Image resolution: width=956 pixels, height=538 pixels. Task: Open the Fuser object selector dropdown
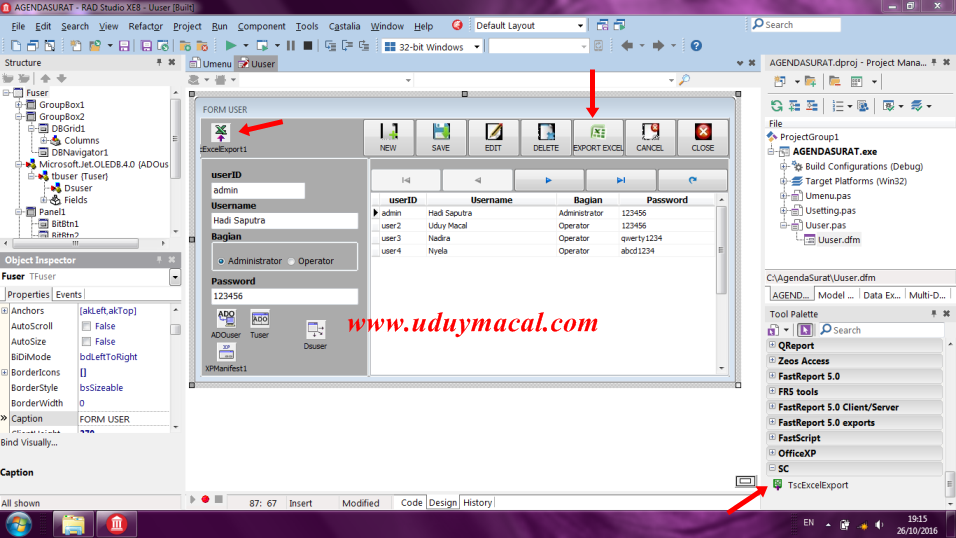point(175,277)
